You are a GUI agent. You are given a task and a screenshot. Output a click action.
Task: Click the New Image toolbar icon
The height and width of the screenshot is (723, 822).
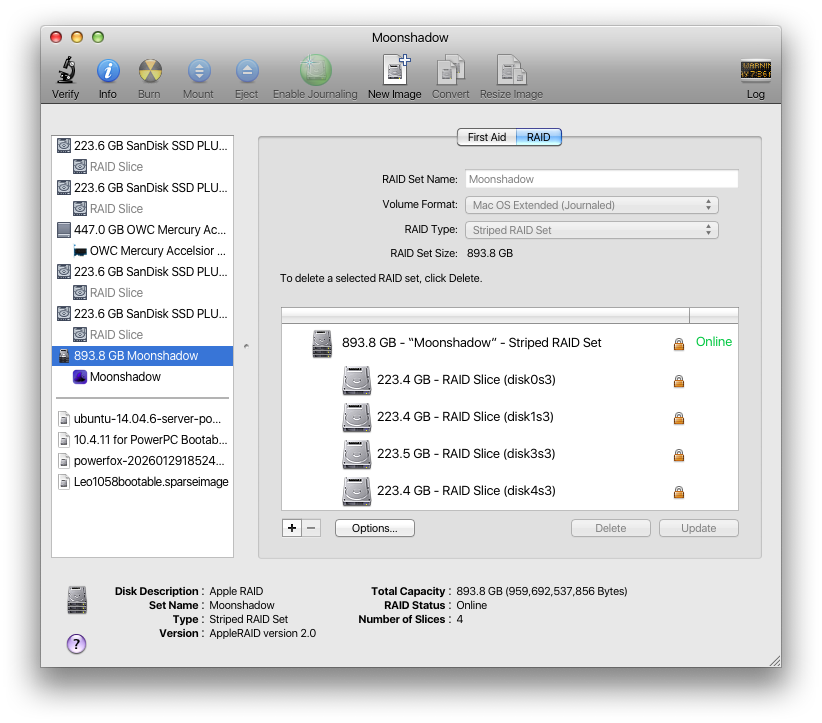click(x=394, y=72)
